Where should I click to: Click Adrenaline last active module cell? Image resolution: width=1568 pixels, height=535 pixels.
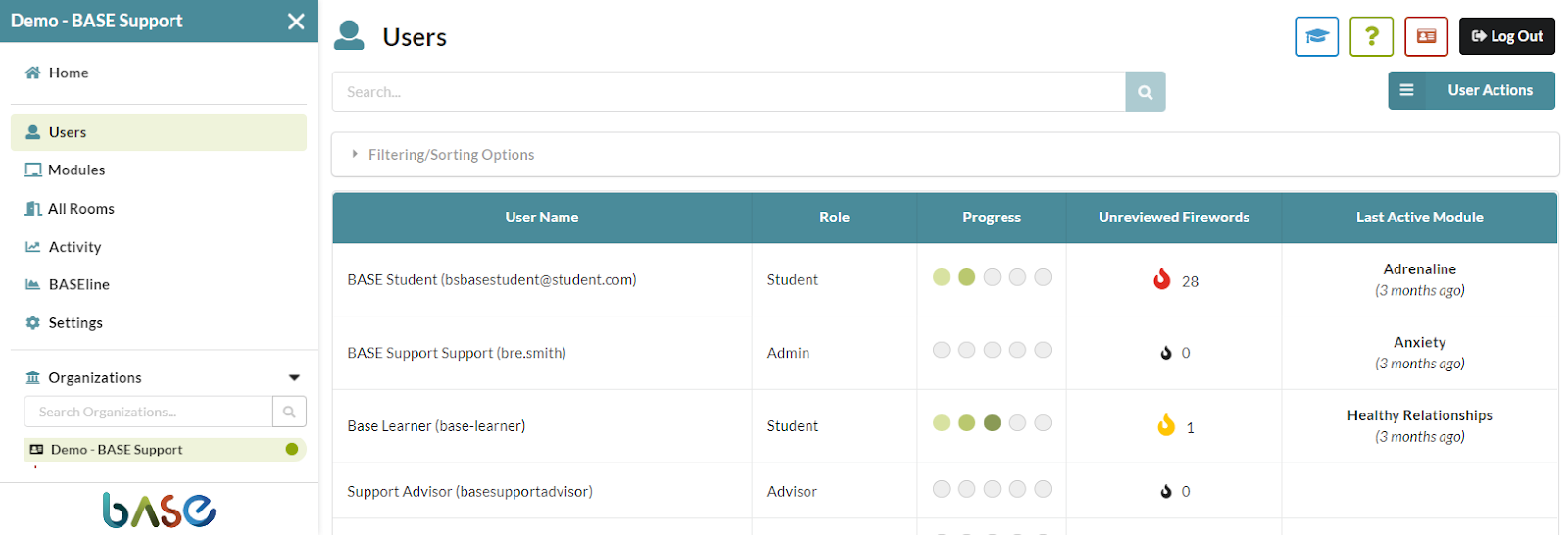(x=1419, y=279)
